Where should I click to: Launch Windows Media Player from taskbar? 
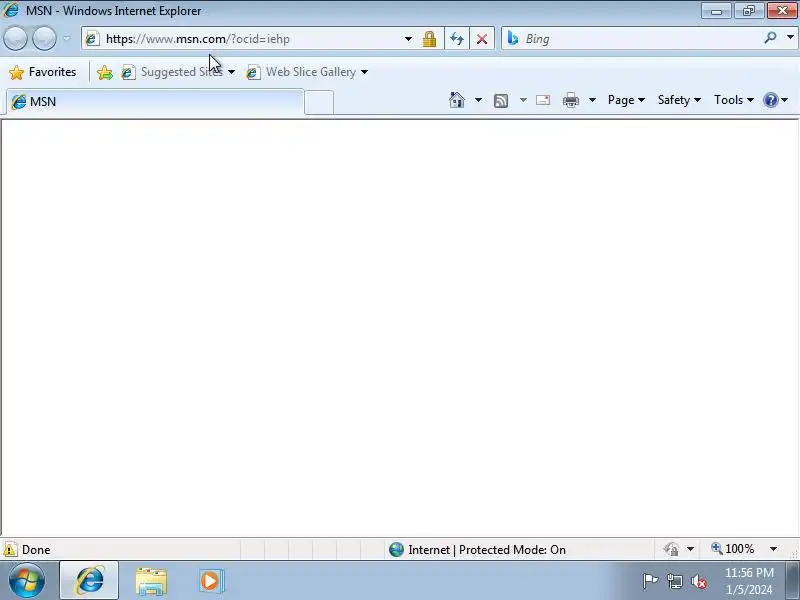[211, 581]
